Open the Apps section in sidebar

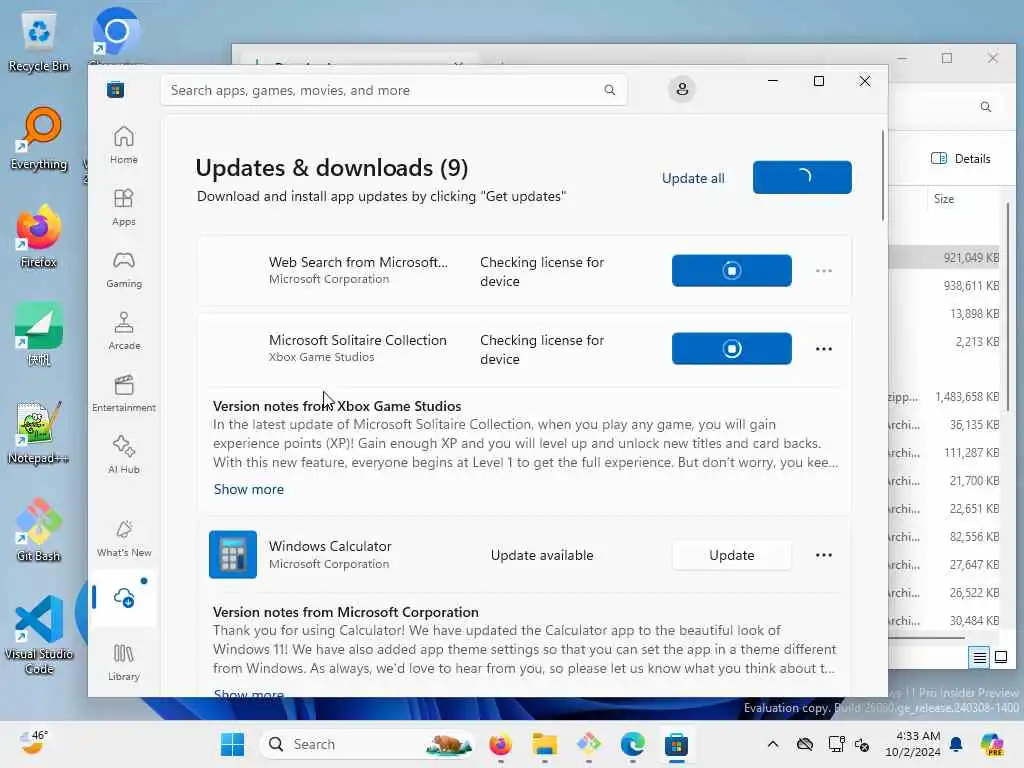pyautogui.click(x=123, y=207)
